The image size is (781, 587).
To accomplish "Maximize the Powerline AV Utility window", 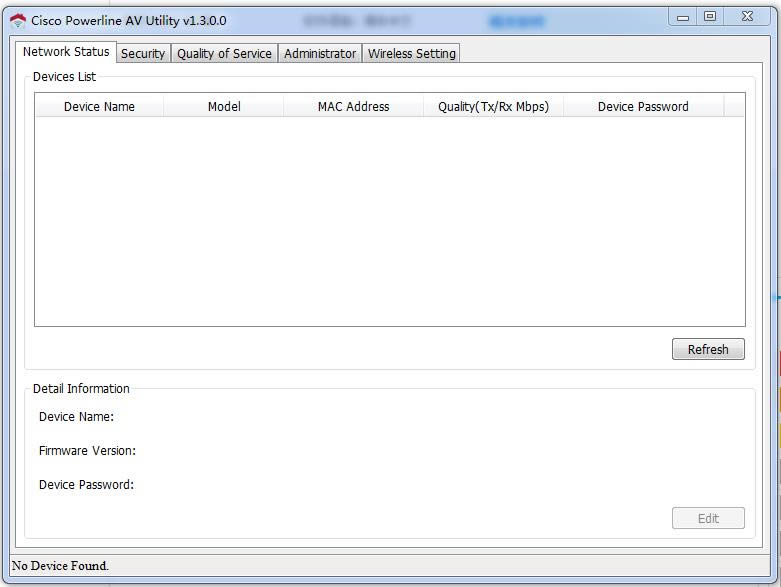I will [x=710, y=17].
